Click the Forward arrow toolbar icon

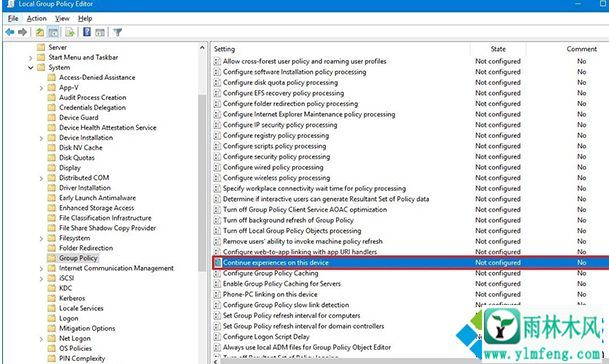click(x=23, y=32)
